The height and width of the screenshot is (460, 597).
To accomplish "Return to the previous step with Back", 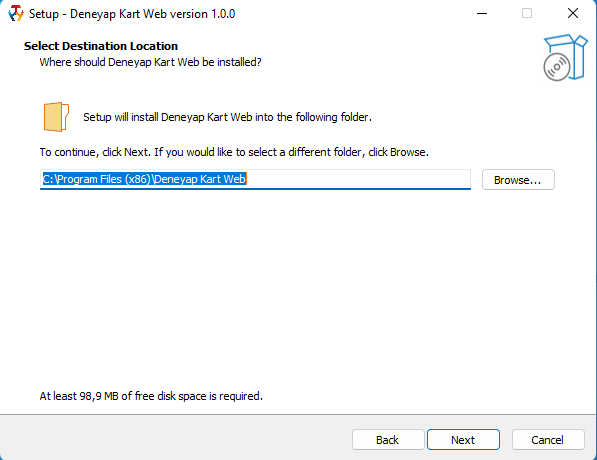I will coord(388,440).
